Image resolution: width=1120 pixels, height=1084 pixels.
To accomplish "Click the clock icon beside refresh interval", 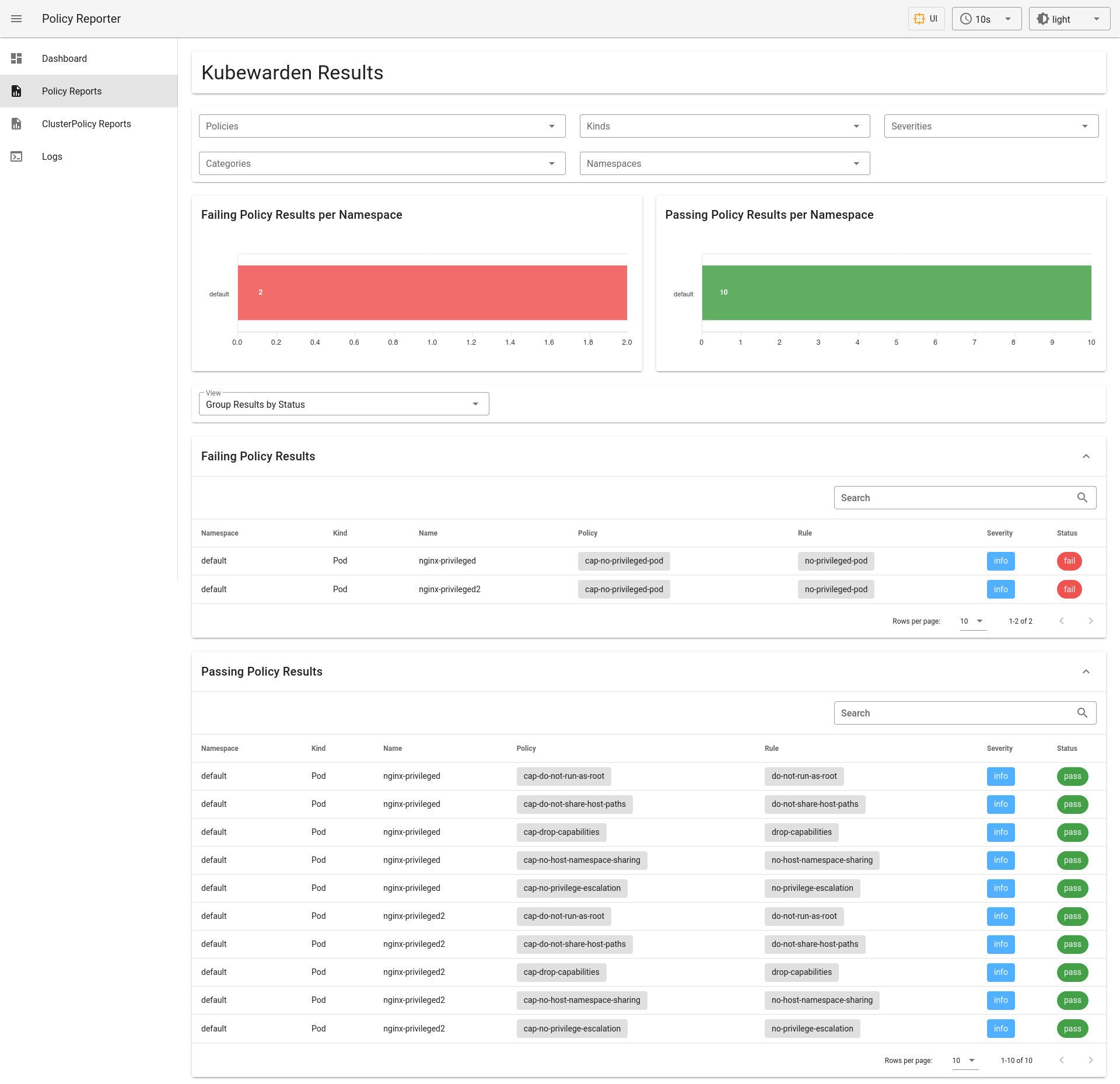I will click(x=966, y=19).
